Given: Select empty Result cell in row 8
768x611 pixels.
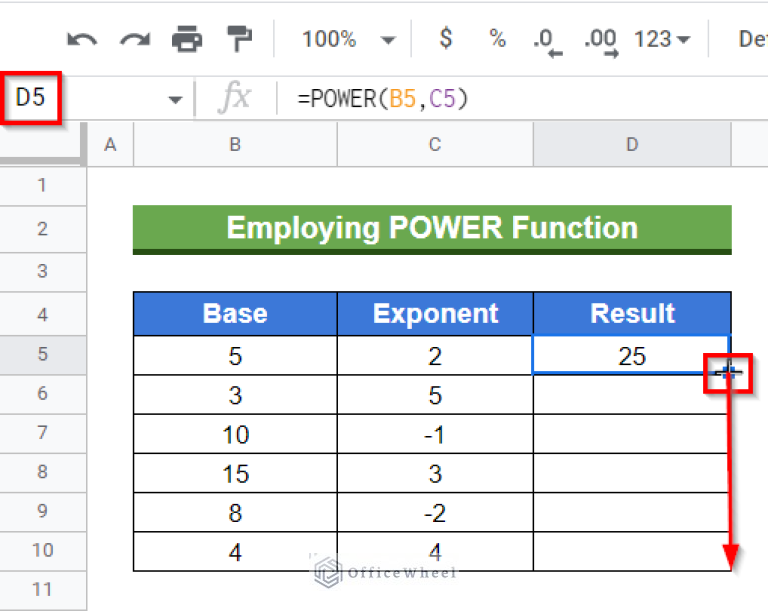Looking at the screenshot, I should pos(632,473).
